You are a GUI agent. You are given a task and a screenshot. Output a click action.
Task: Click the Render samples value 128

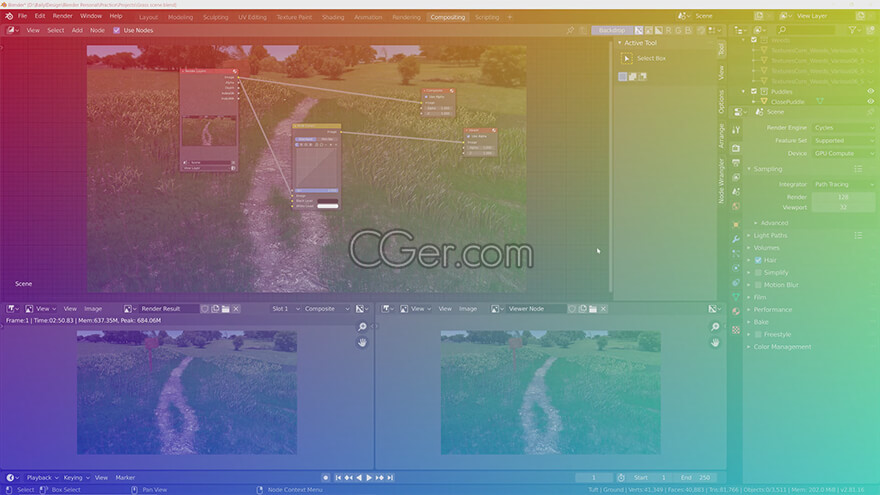(x=843, y=198)
